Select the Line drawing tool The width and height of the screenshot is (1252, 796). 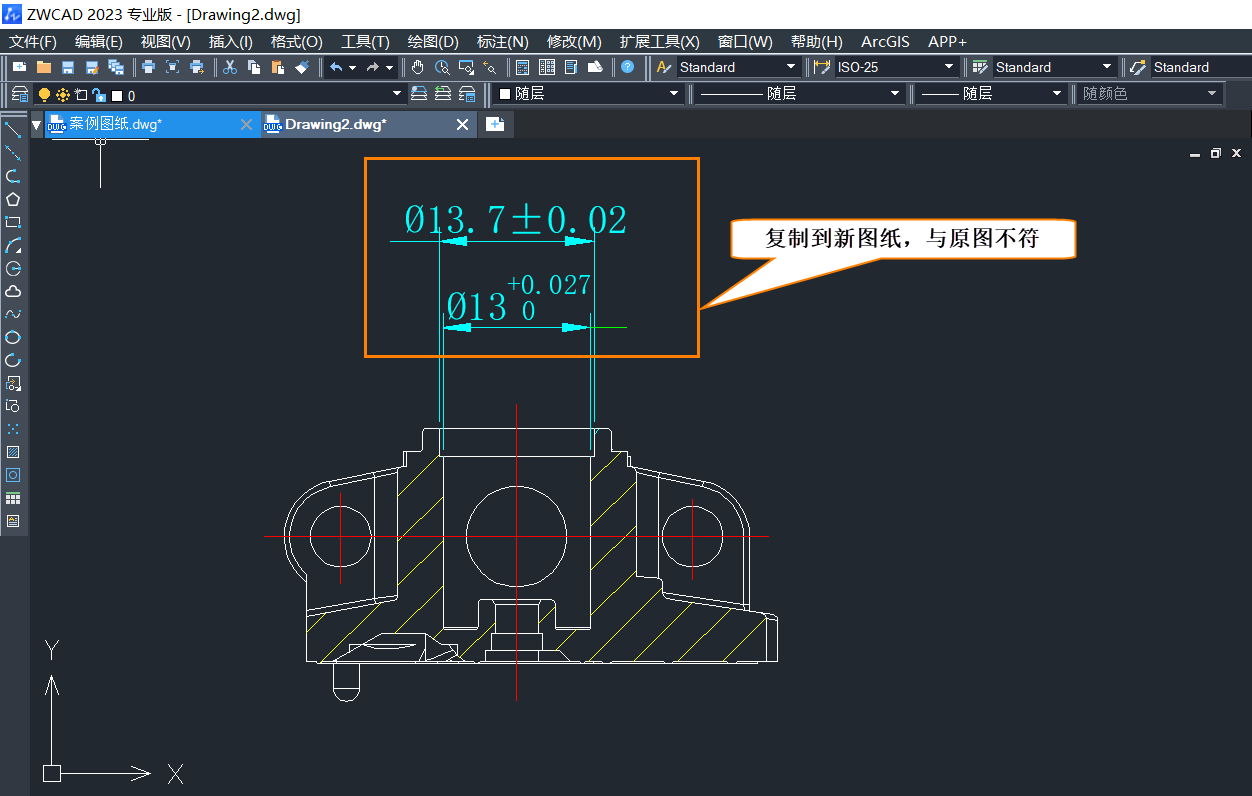point(13,129)
